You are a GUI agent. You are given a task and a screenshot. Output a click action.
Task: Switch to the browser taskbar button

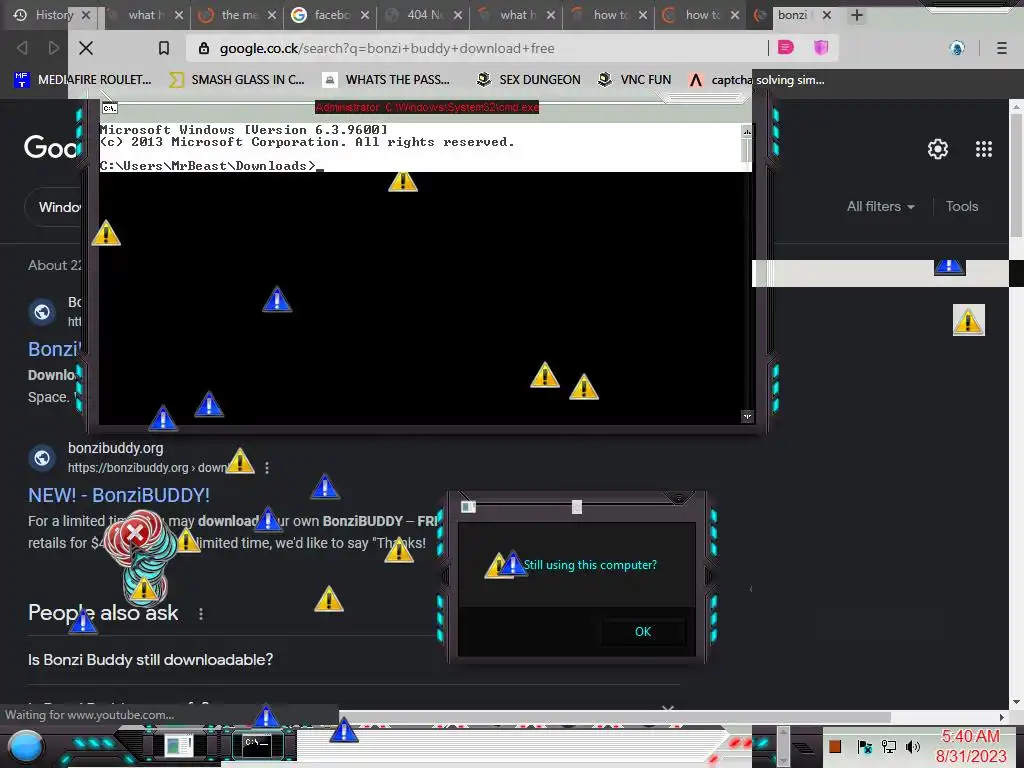click(178, 745)
